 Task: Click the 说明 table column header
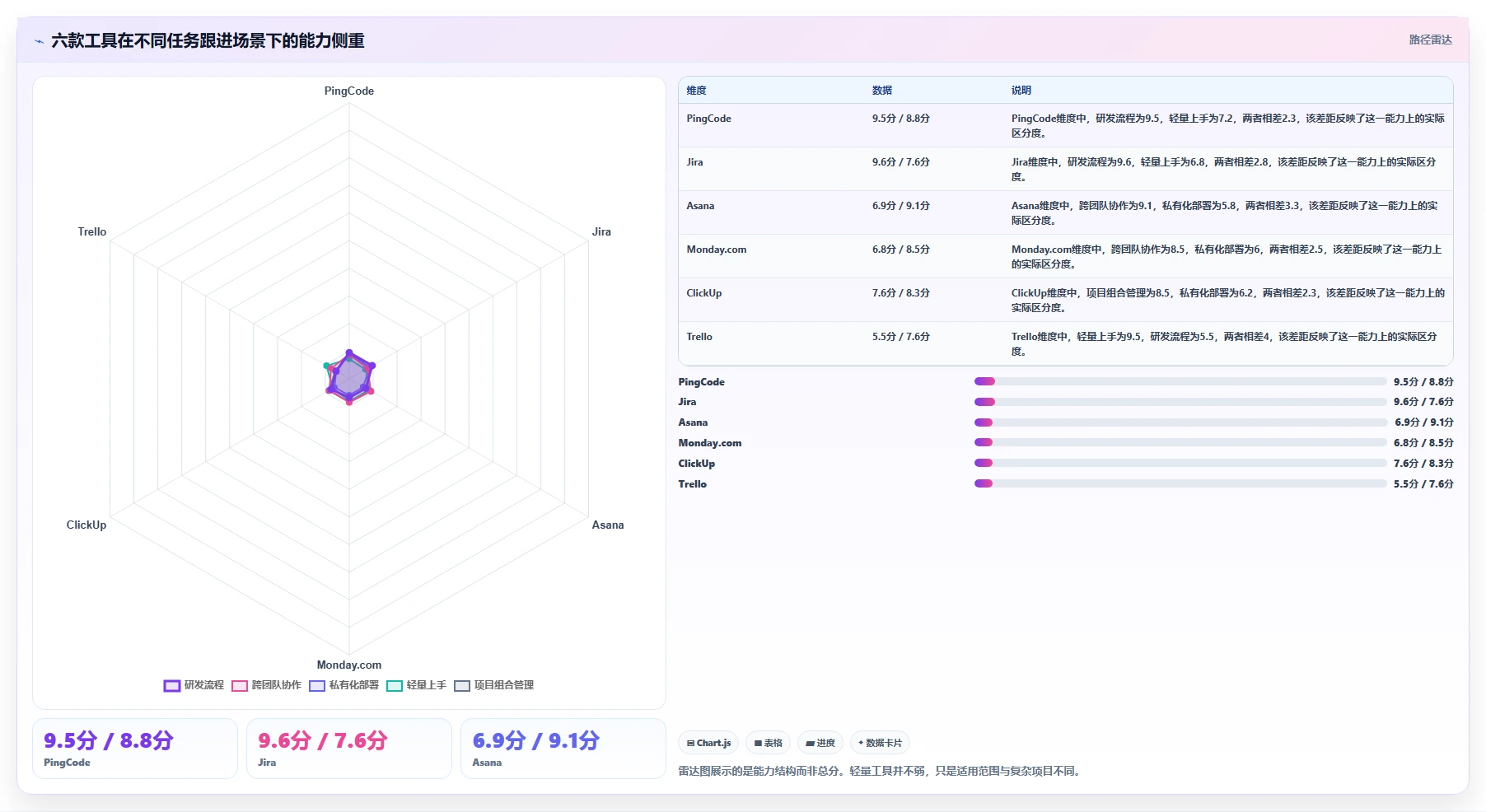[1021, 91]
